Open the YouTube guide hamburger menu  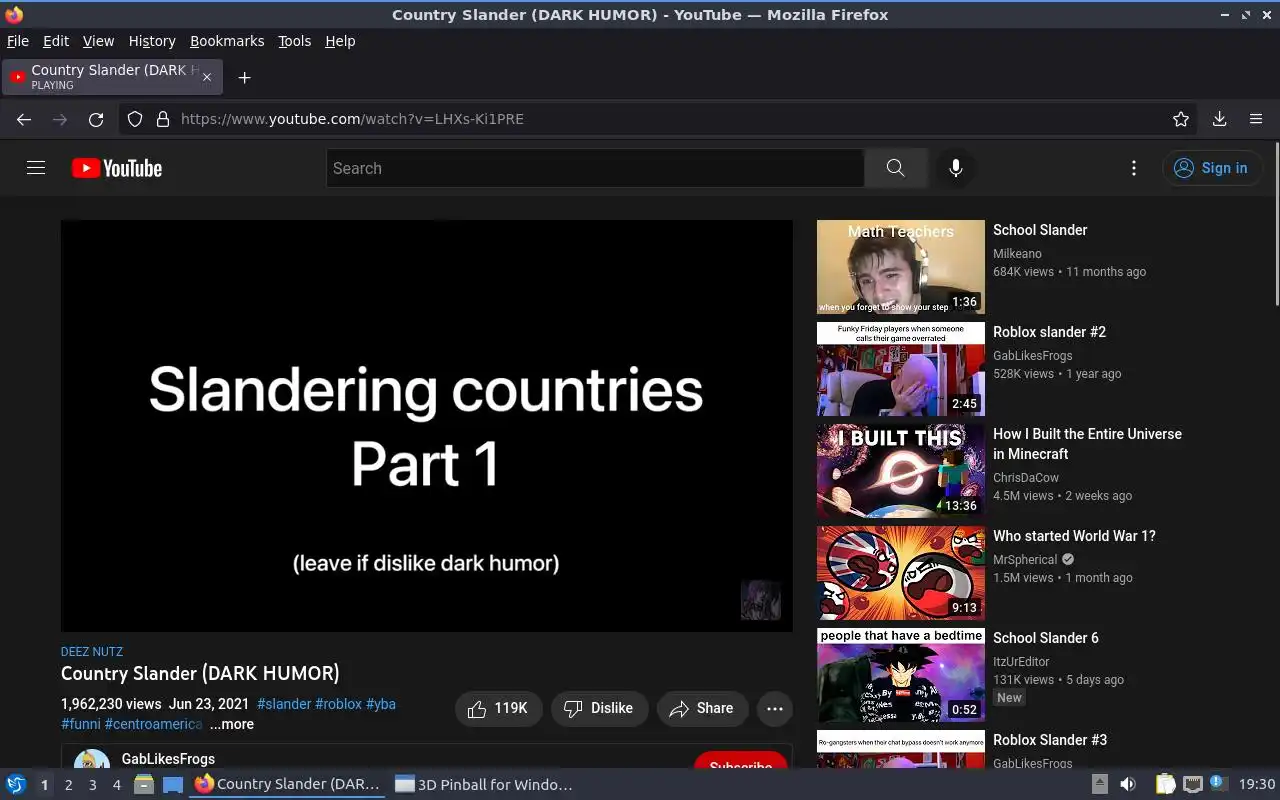(36, 168)
